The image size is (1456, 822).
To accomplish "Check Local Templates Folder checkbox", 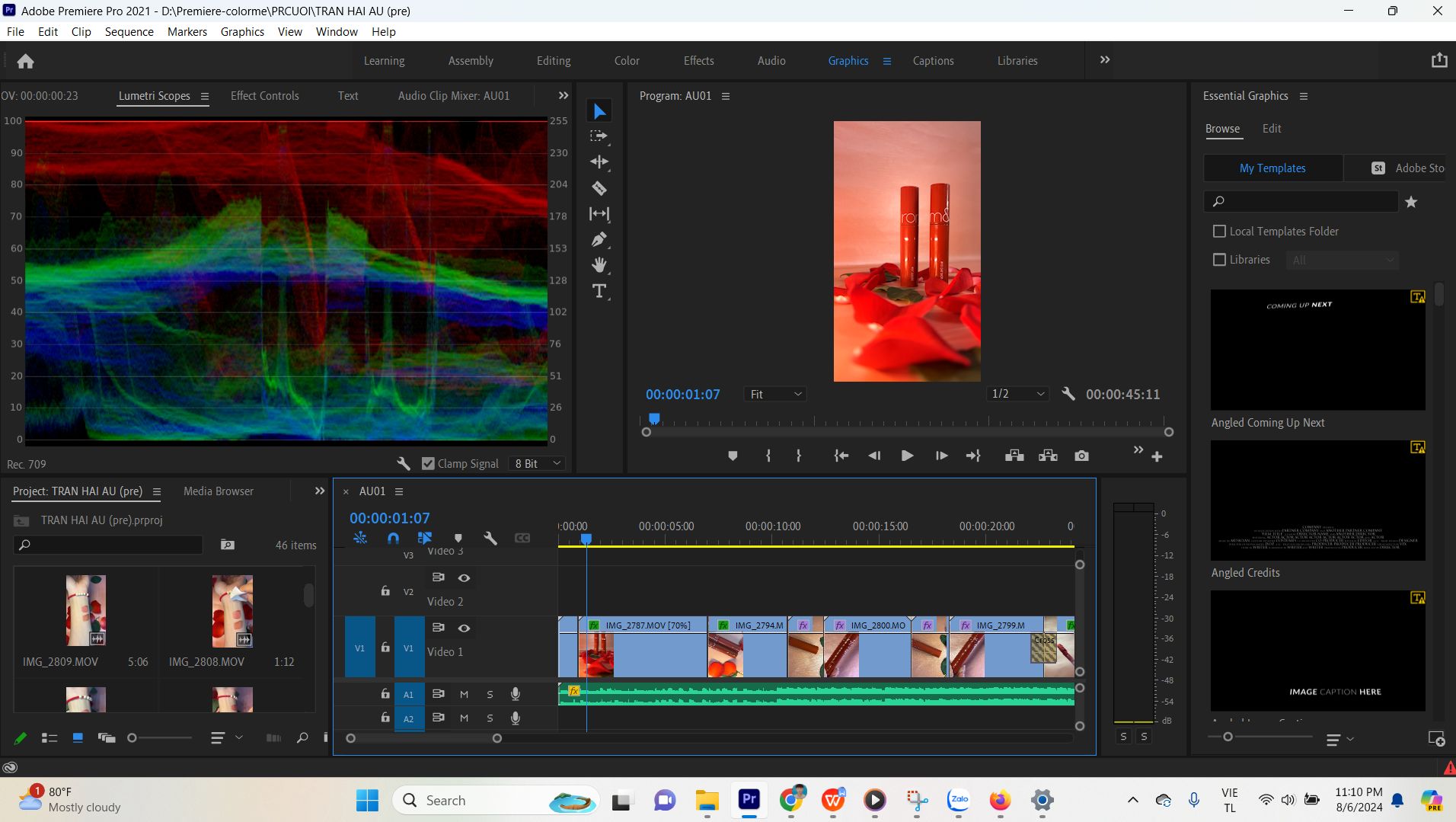I will (1219, 231).
